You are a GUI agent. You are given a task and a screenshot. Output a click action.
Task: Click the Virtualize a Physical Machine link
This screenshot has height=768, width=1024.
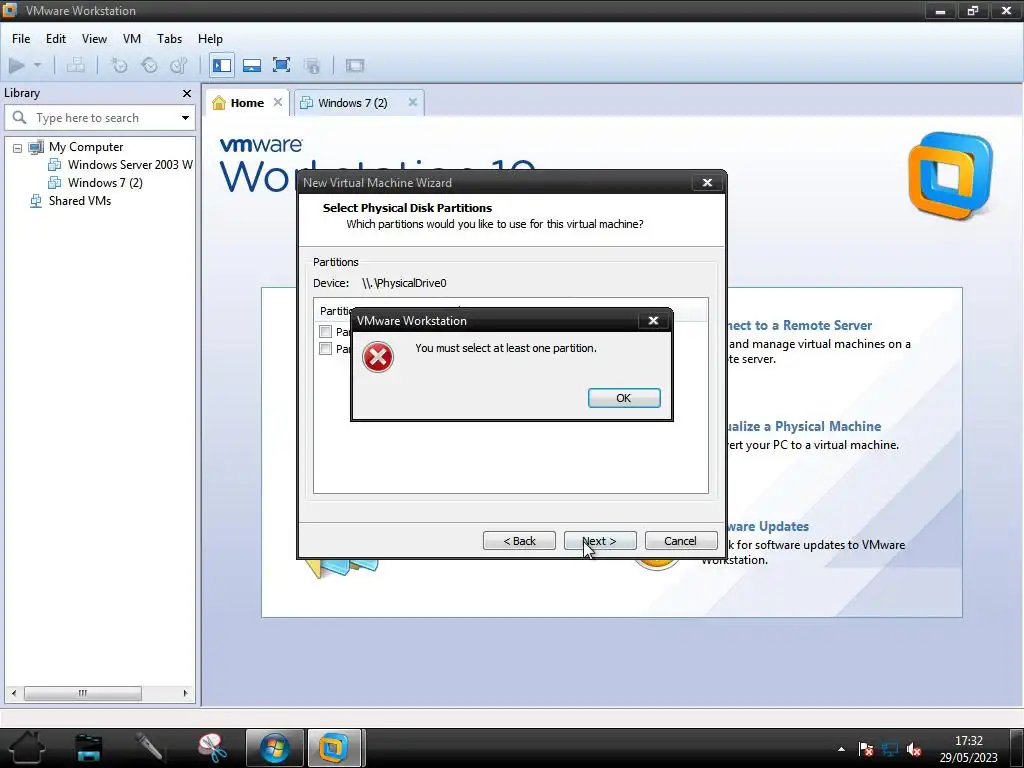click(804, 426)
